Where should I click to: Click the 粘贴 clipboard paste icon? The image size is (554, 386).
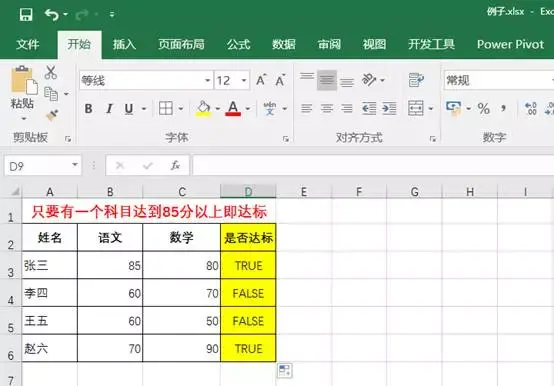[23, 81]
